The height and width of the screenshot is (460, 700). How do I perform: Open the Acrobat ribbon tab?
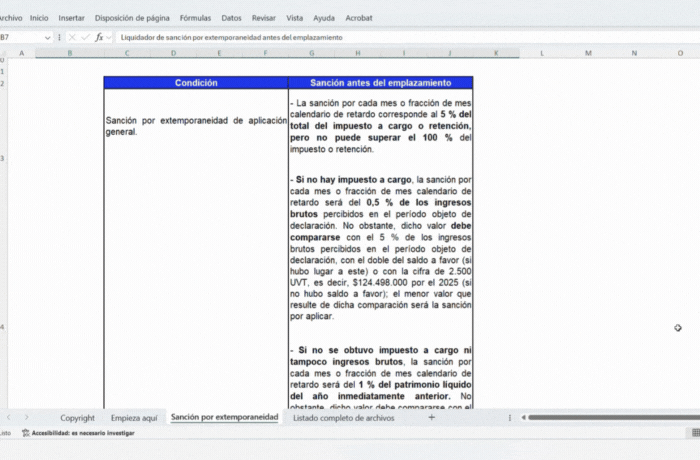point(358,18)
